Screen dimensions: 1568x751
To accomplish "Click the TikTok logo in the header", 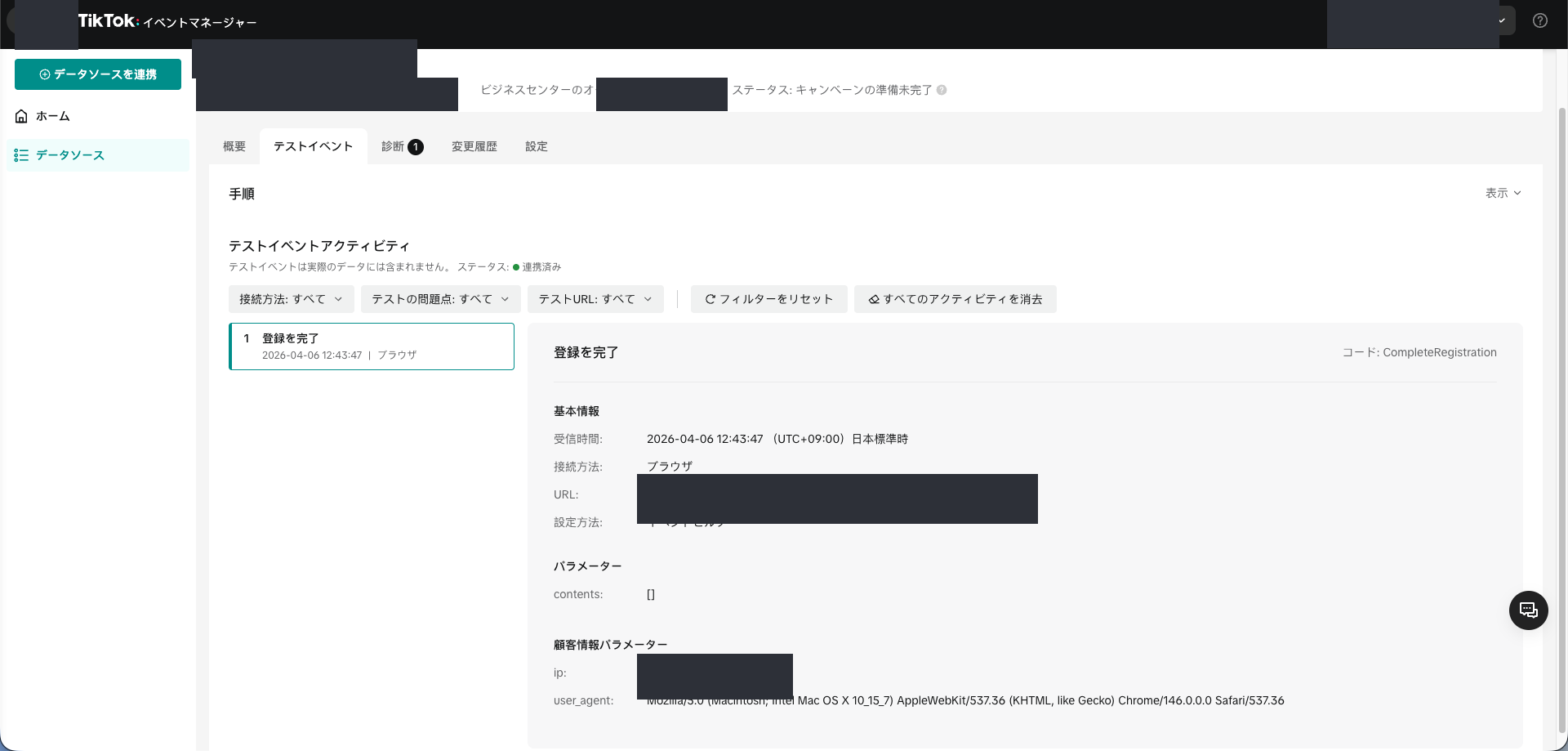I will 105,20.
